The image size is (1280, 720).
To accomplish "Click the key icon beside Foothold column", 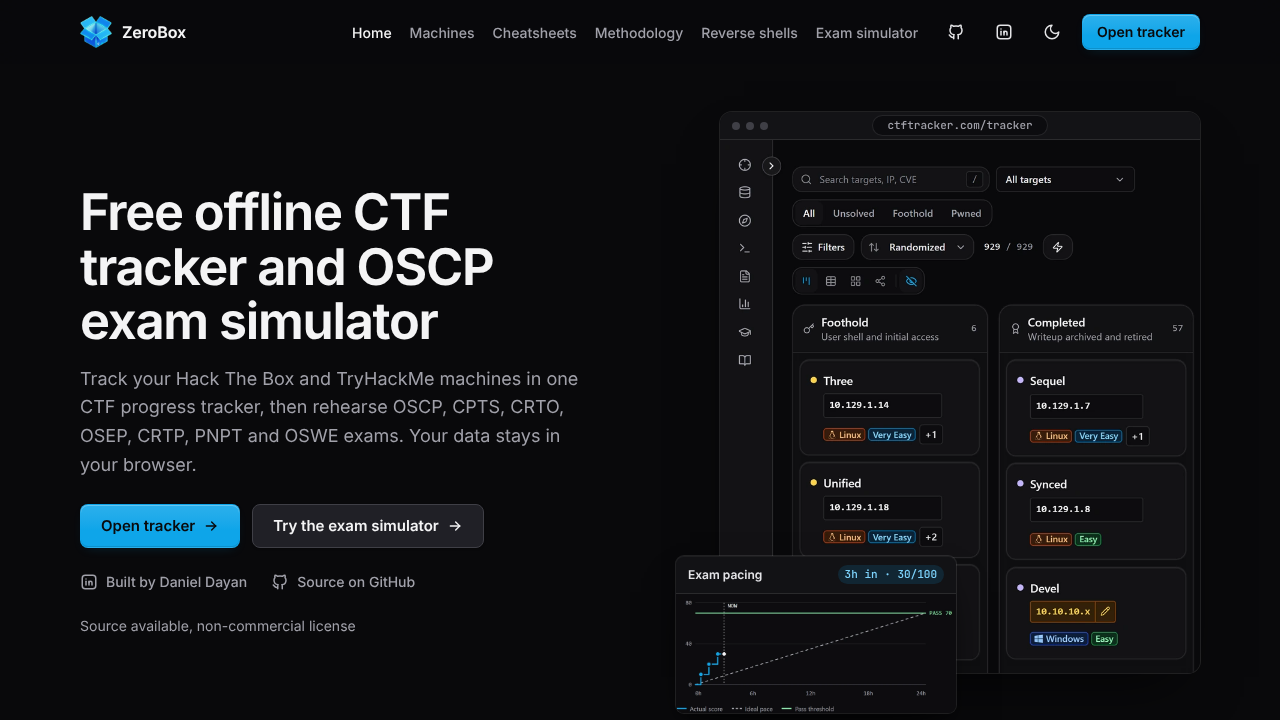I will [809, 328].
